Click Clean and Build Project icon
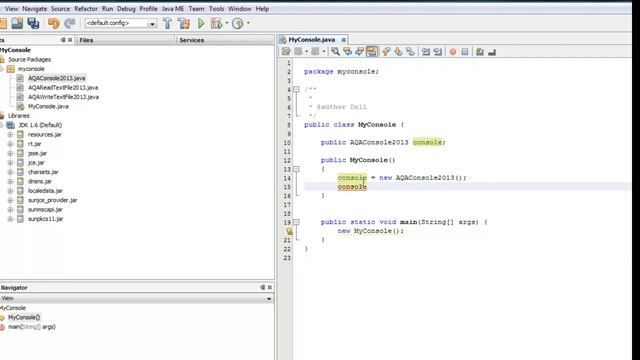The height and width of the screenshot is (360, 640). (x=184, y=23)
